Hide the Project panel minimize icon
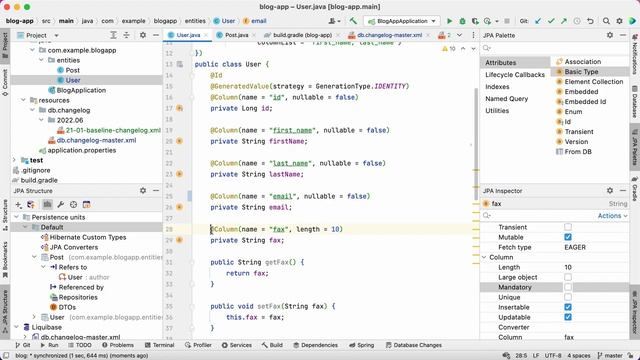The height and width of the screenshot is (360, 640). 156,36
